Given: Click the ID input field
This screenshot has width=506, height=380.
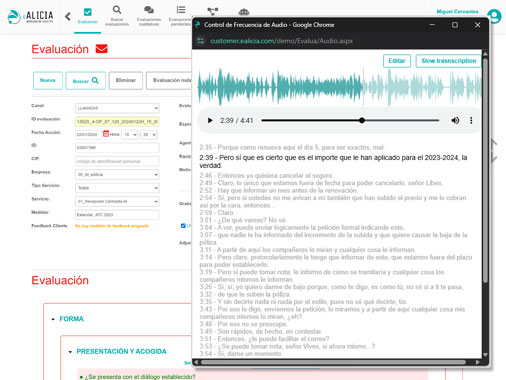Looking at the screenshot, I should (x=117, y=147).
